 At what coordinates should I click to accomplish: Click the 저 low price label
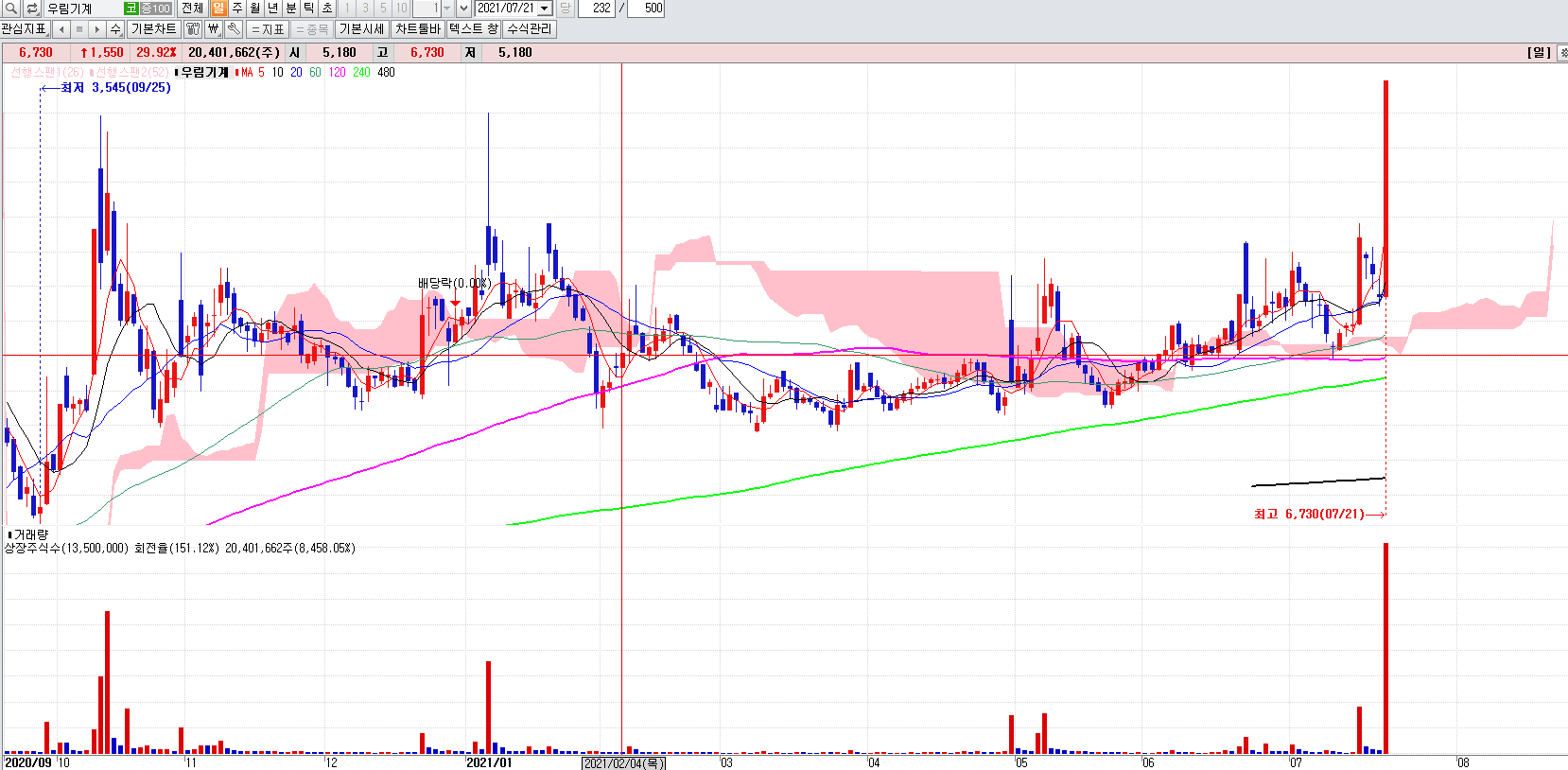pos(470,52)
